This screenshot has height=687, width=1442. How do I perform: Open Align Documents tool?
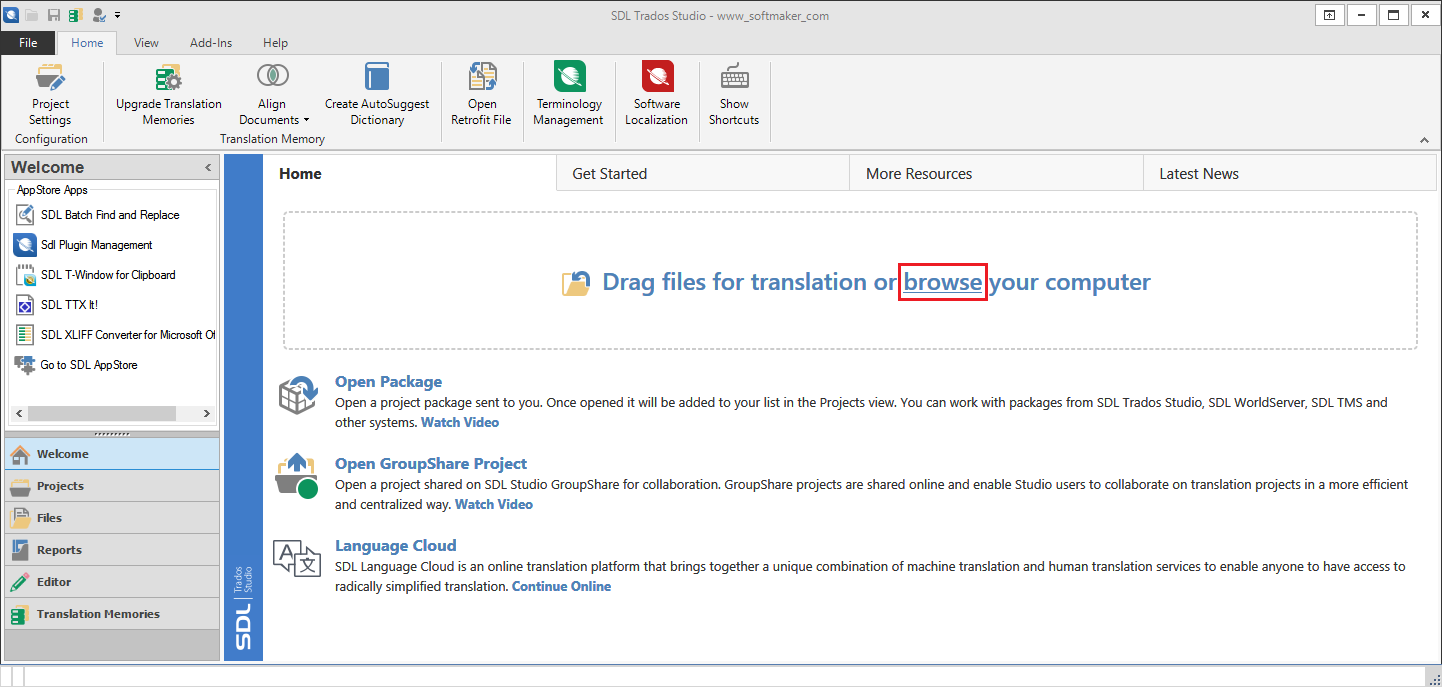pyautogui.click(x=272, y=96)
